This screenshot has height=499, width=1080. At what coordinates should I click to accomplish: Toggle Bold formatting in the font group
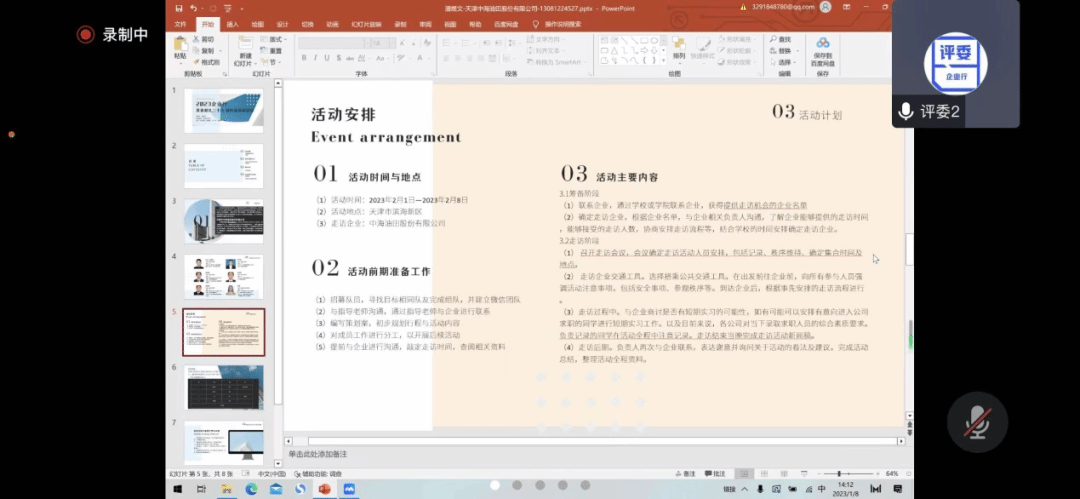303,58
